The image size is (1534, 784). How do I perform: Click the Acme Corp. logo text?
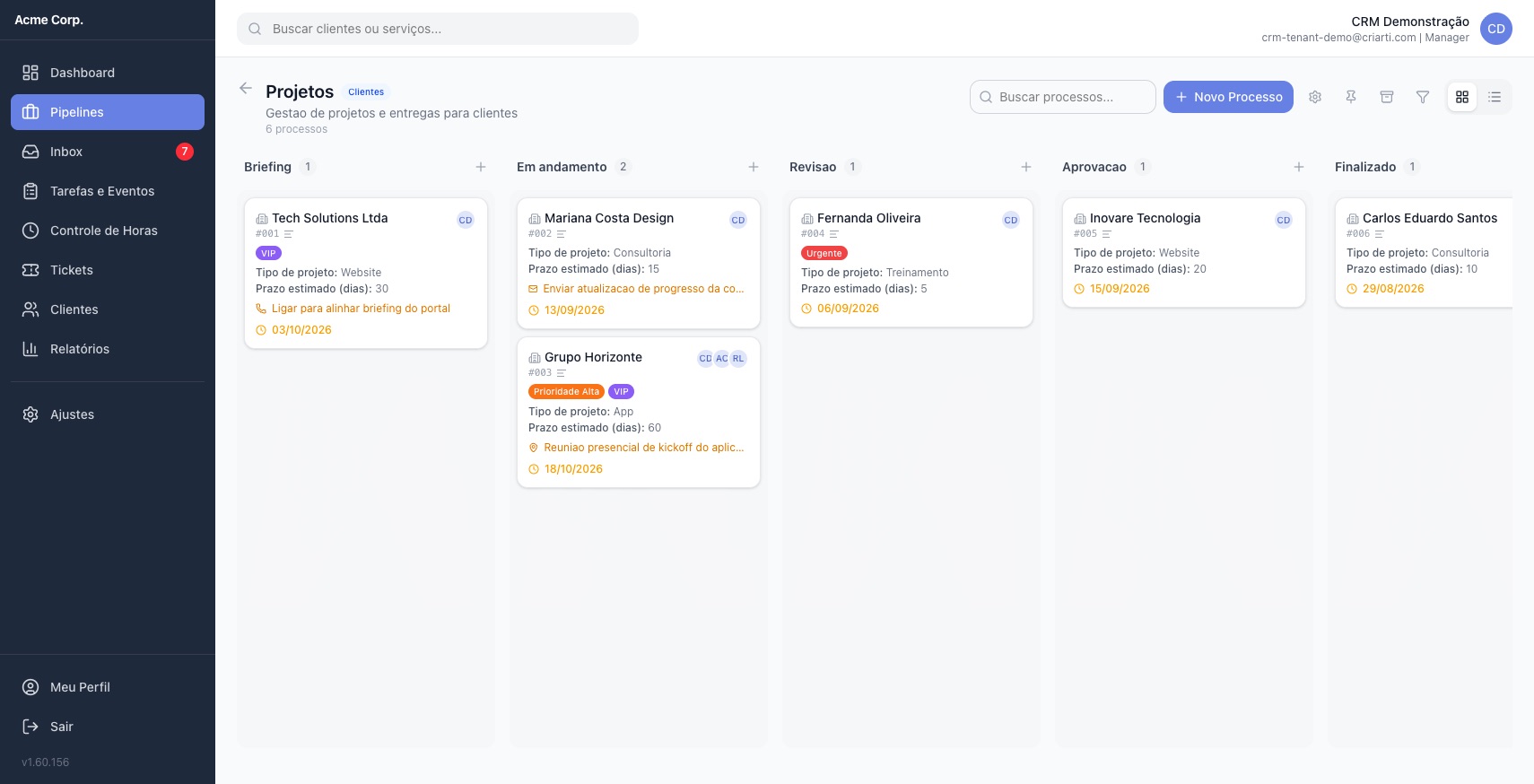[x=49, y=20]
